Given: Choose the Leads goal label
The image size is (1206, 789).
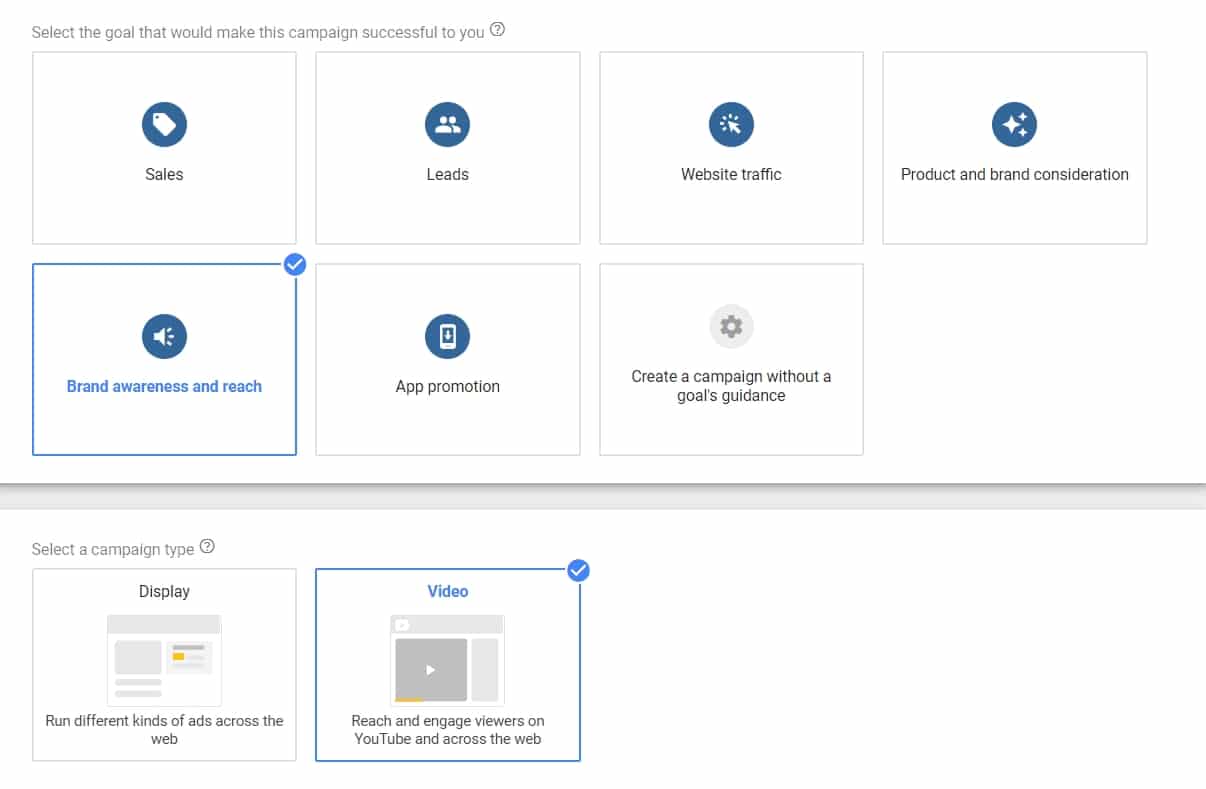Looking at the screenshot, I should coord(447,174).
